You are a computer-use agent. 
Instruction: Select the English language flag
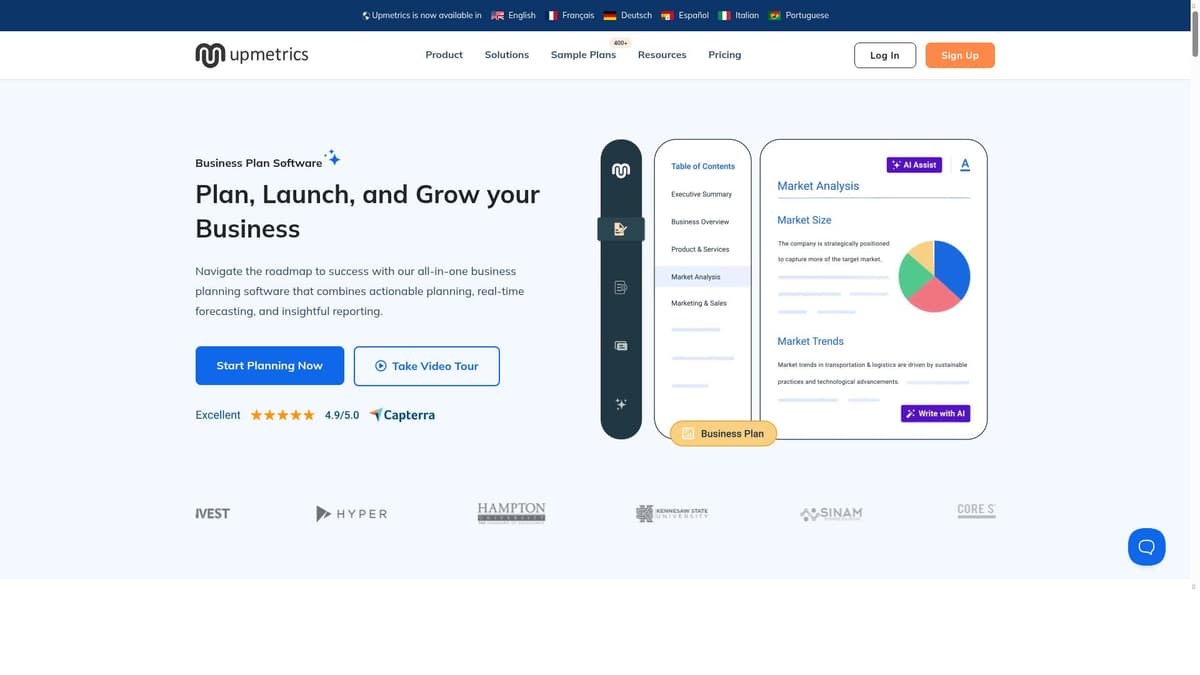click(497, 15)
